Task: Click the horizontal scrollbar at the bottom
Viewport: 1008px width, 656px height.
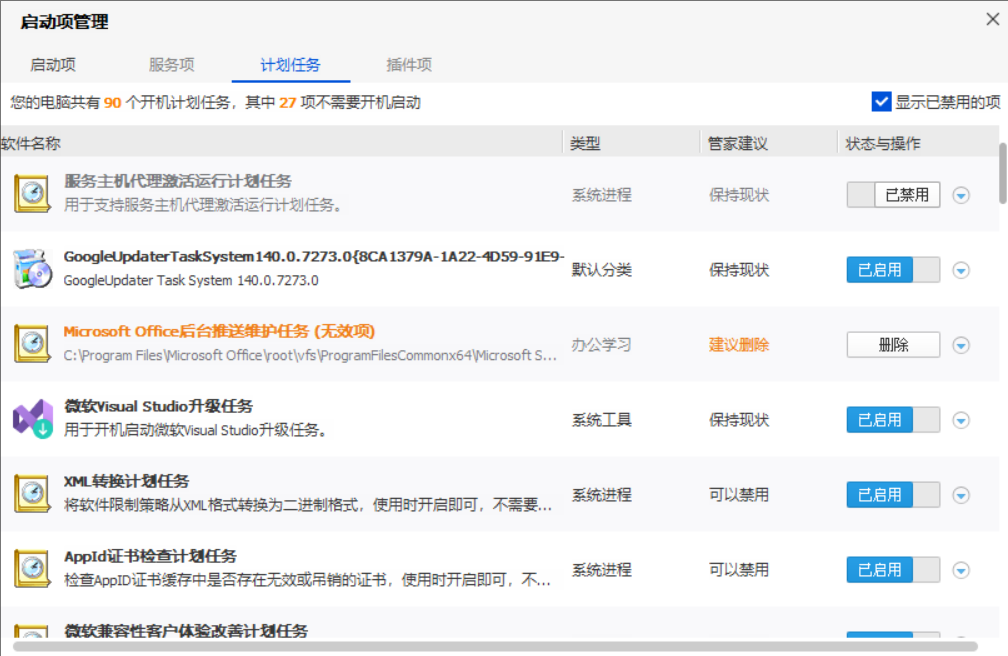Action: coord(495,646)
